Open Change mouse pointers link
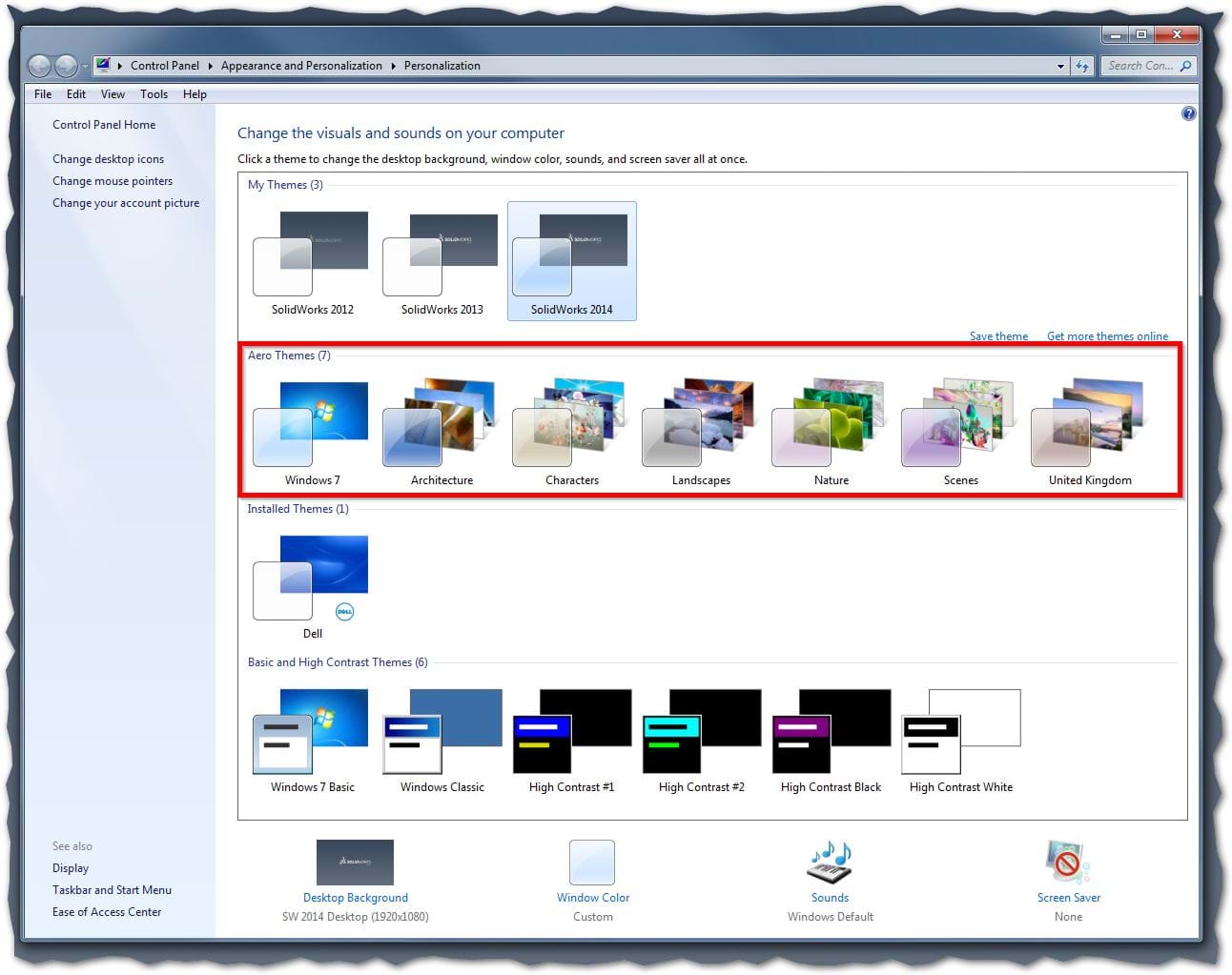1232x975 pixels. coord(113,181)
